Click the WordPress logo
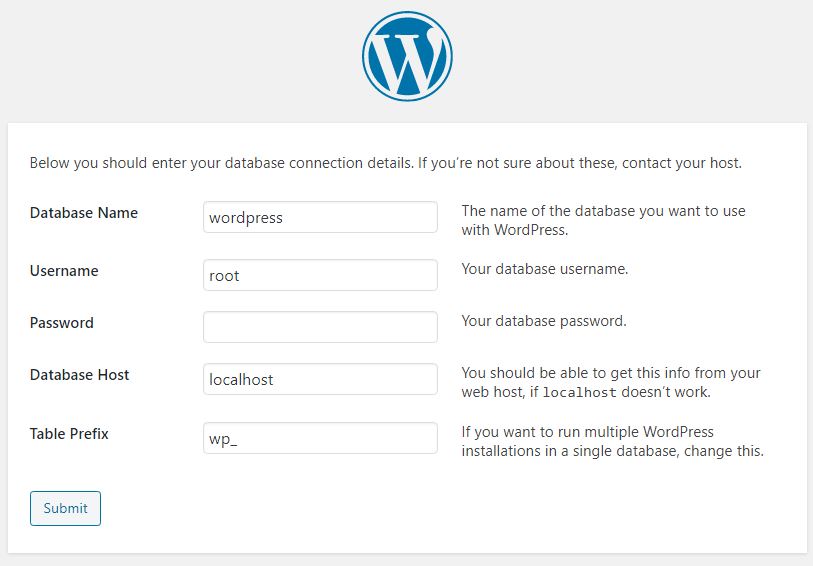Screen dimensions: 813x566 407,56
